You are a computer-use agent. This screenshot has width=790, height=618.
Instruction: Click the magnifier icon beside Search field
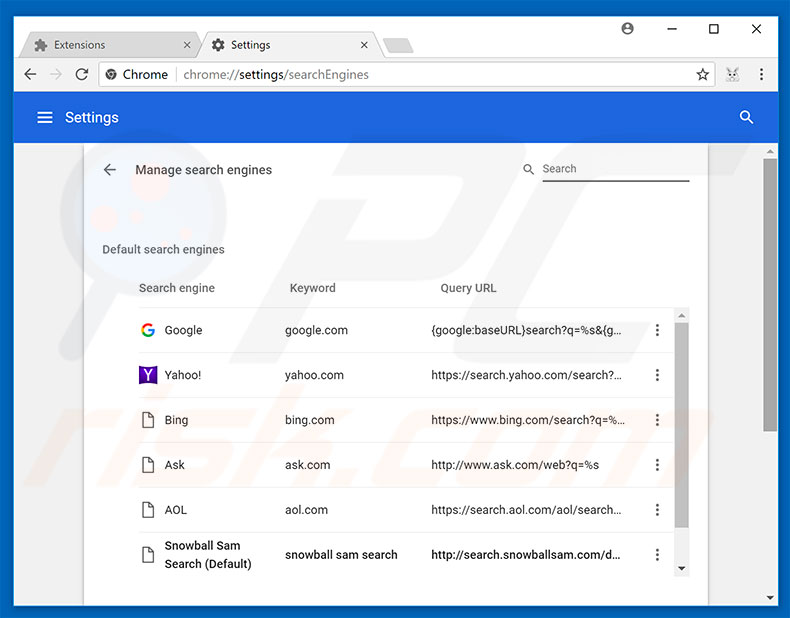click(528, 169)
